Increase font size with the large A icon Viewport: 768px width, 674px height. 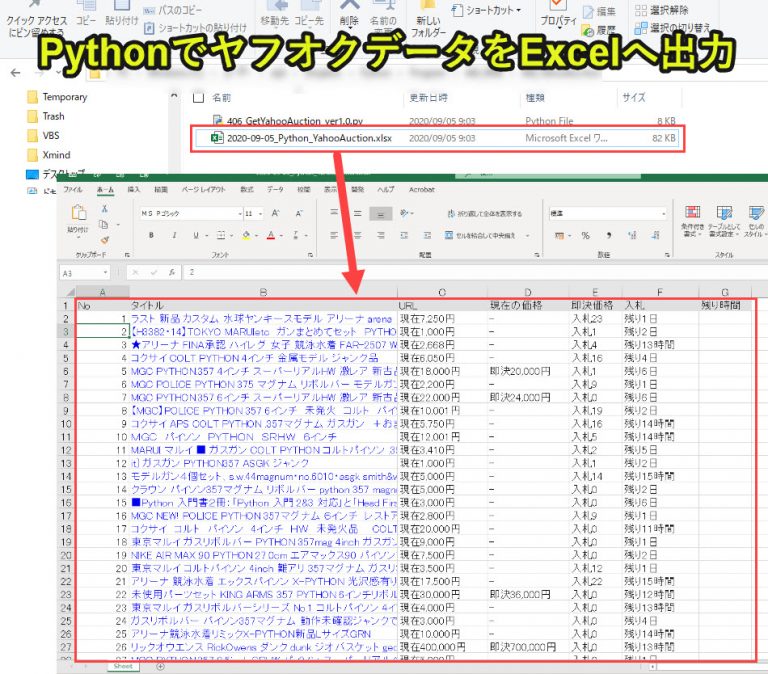276,213
